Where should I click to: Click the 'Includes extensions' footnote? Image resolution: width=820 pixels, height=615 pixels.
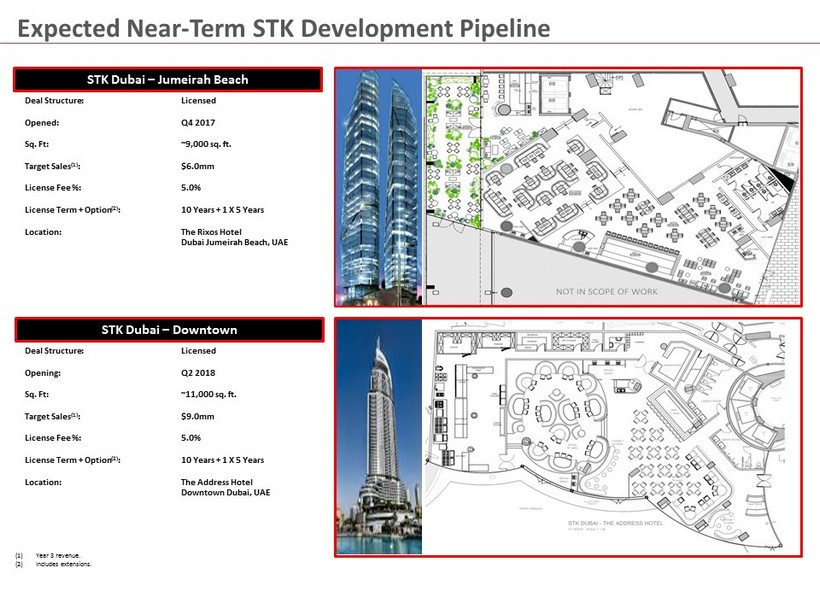tap(63, 564)
